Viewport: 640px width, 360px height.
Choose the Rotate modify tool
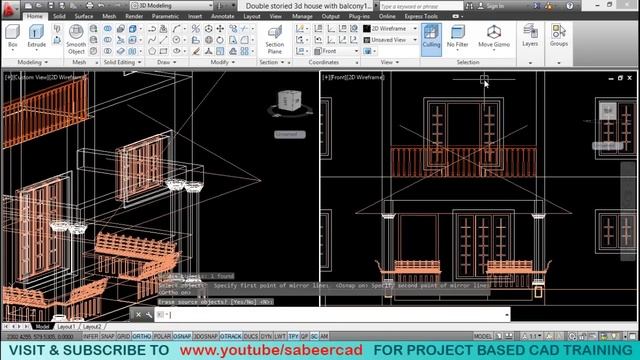click(x=220, y=40)
